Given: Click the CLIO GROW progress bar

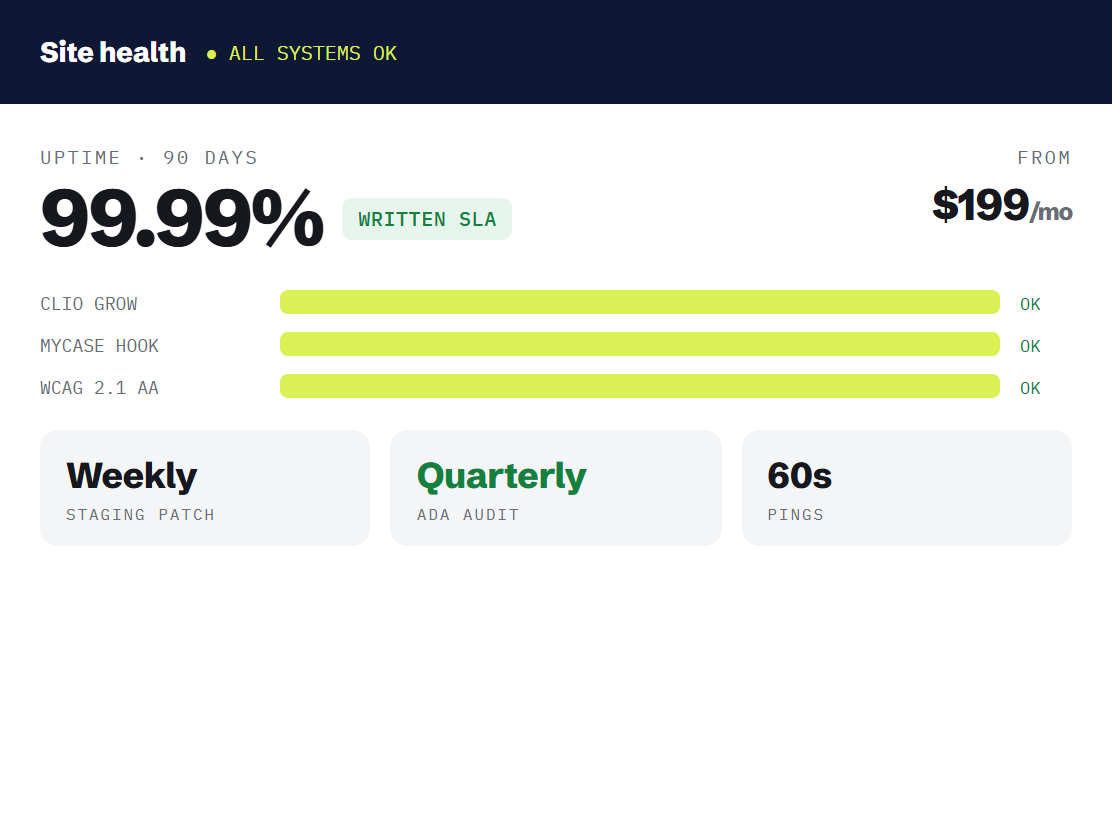Looking at the screenshot, I should 640,302.
